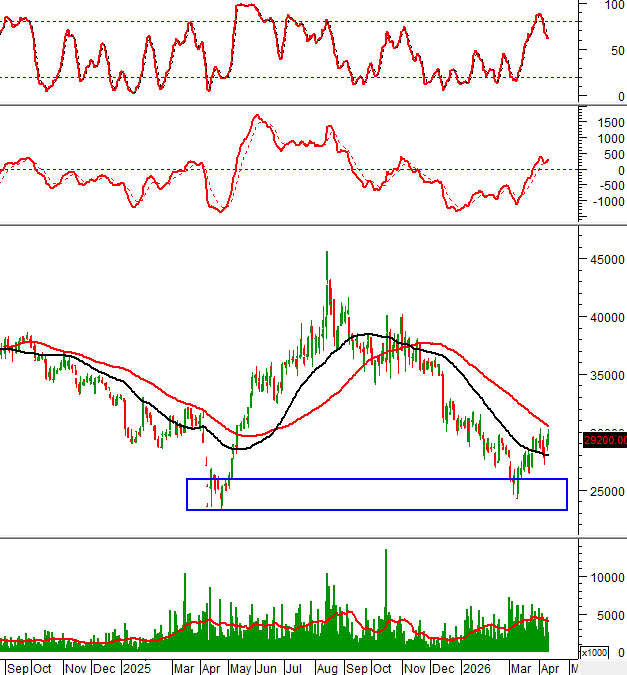Click the 2025 year label on time axis
This screenshot has width=627, height=675.
pyautogui.click(x=135, y=667)
